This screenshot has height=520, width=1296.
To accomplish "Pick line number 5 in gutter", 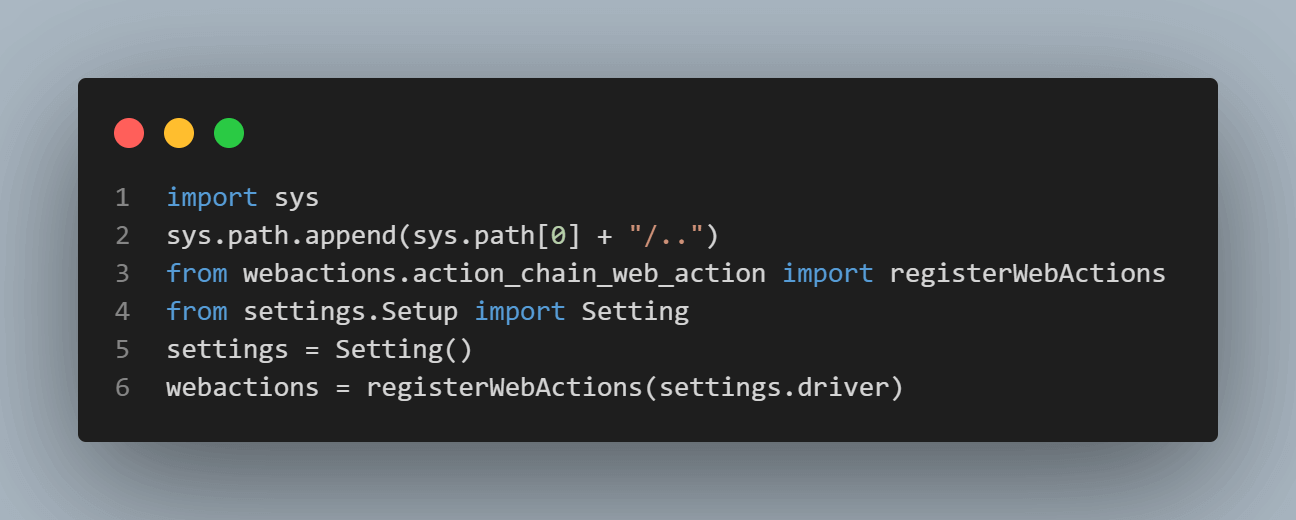I will (x=122, y=350).
